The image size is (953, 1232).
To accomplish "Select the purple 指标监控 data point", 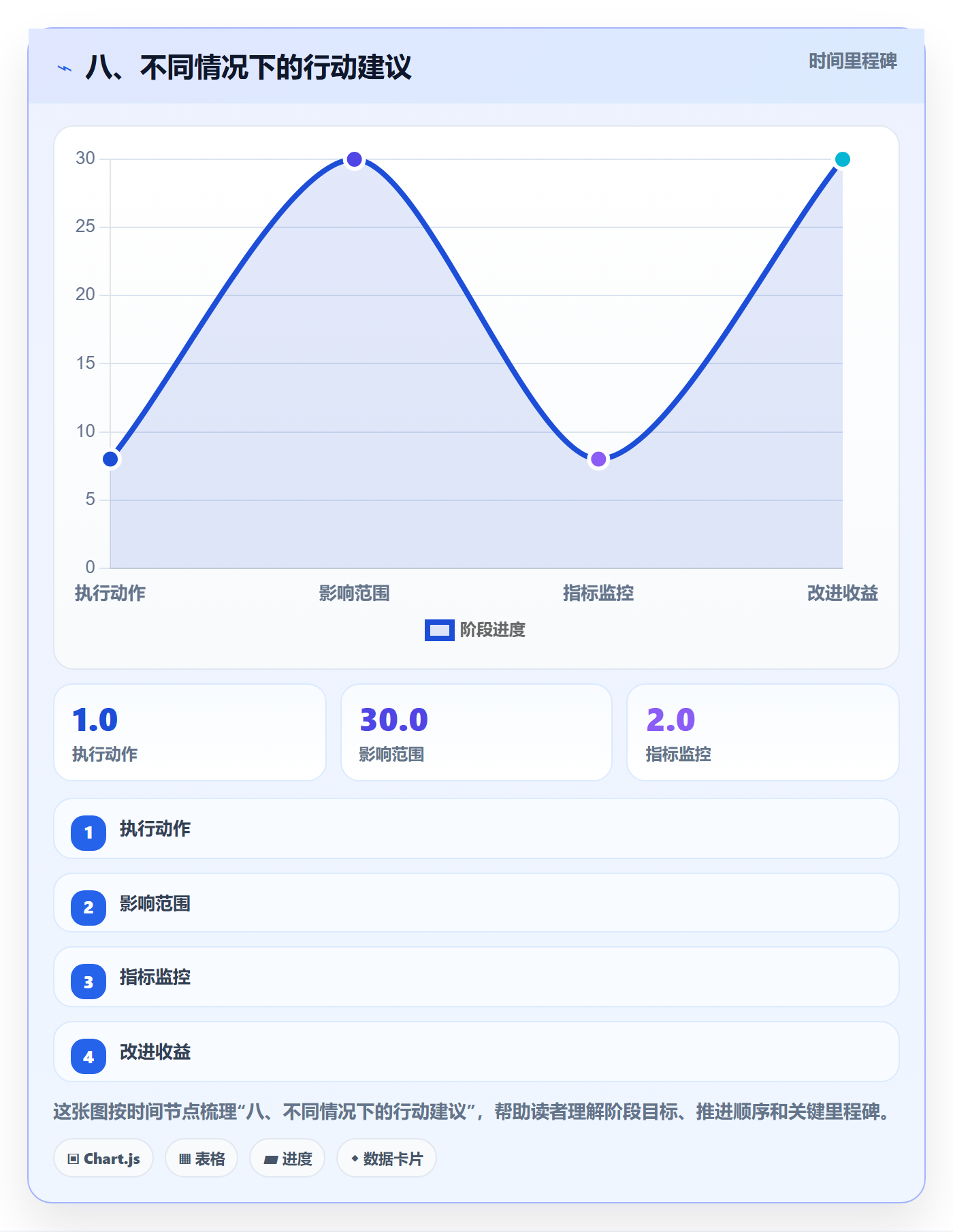I will coord(598,459).
